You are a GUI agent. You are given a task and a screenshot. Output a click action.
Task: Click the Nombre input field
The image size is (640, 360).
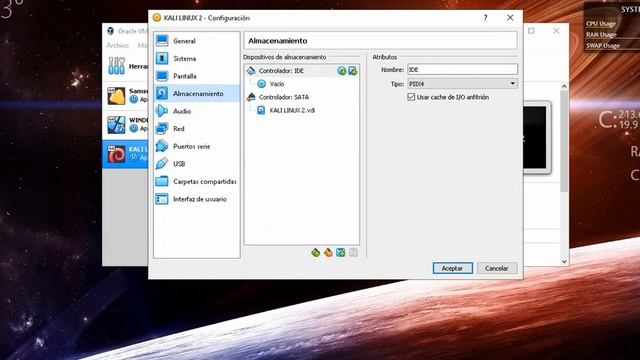462,69
